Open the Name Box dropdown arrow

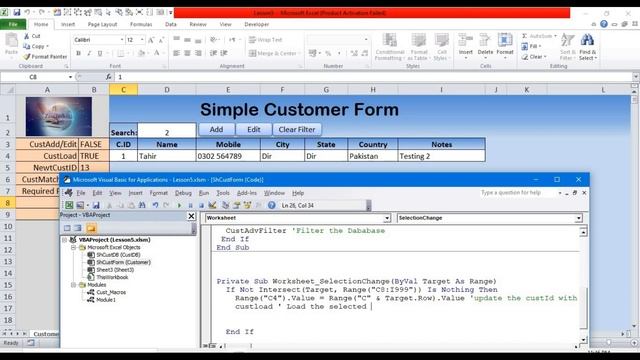pyautogui.click(x=70, y=77)
